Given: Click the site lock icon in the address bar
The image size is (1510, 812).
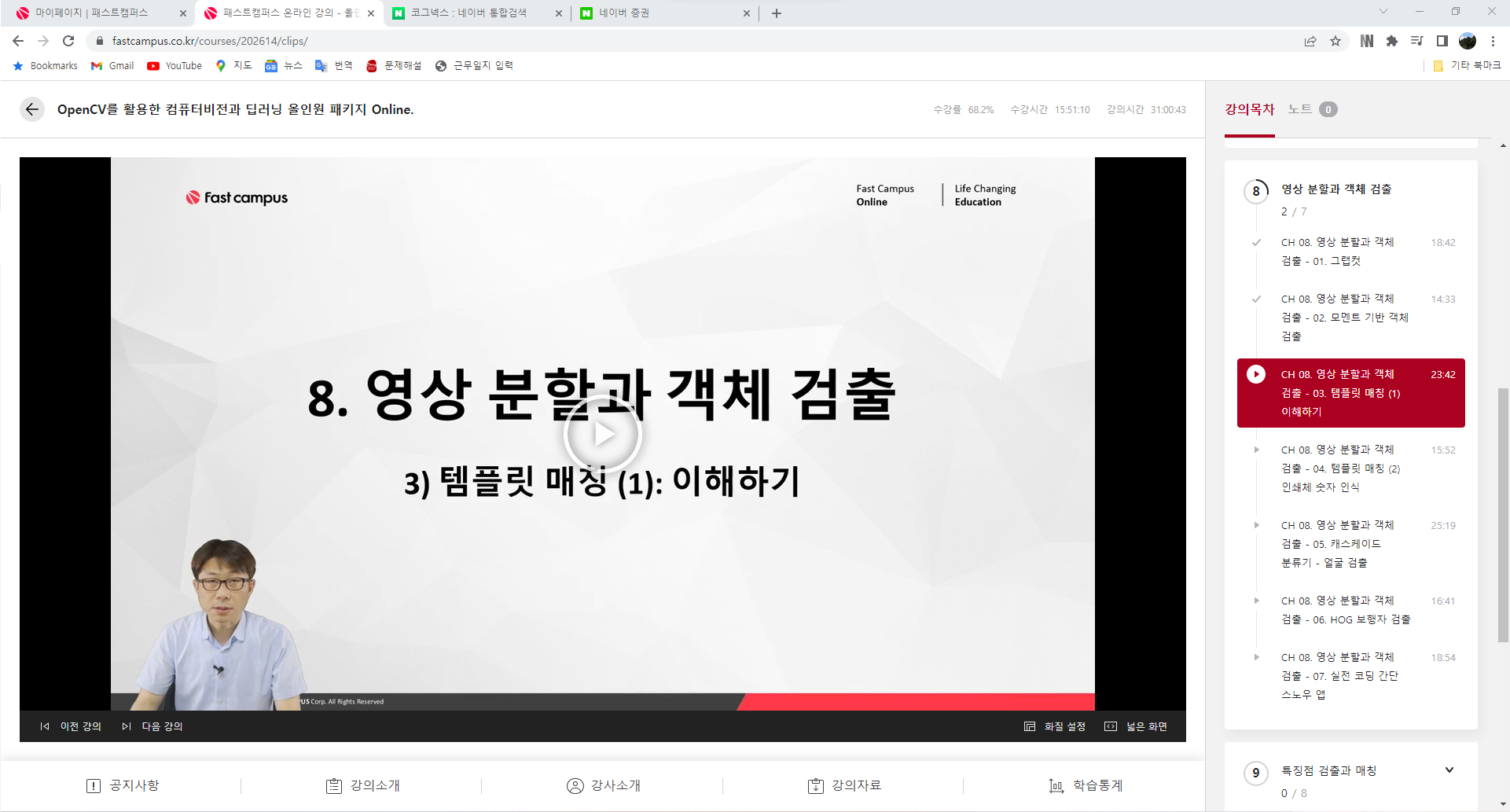Looking at the screenshot, I should [100, 41].
